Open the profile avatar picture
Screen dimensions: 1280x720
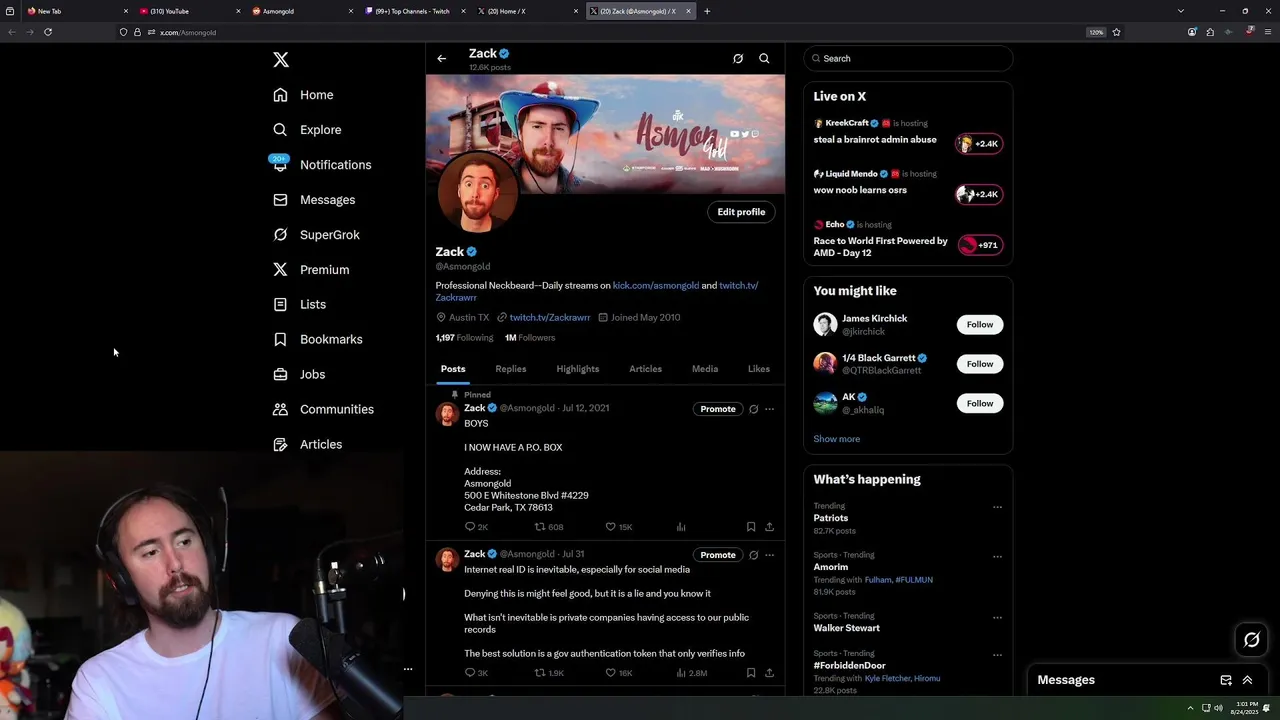pyautogui.click(x=477, y=193)
